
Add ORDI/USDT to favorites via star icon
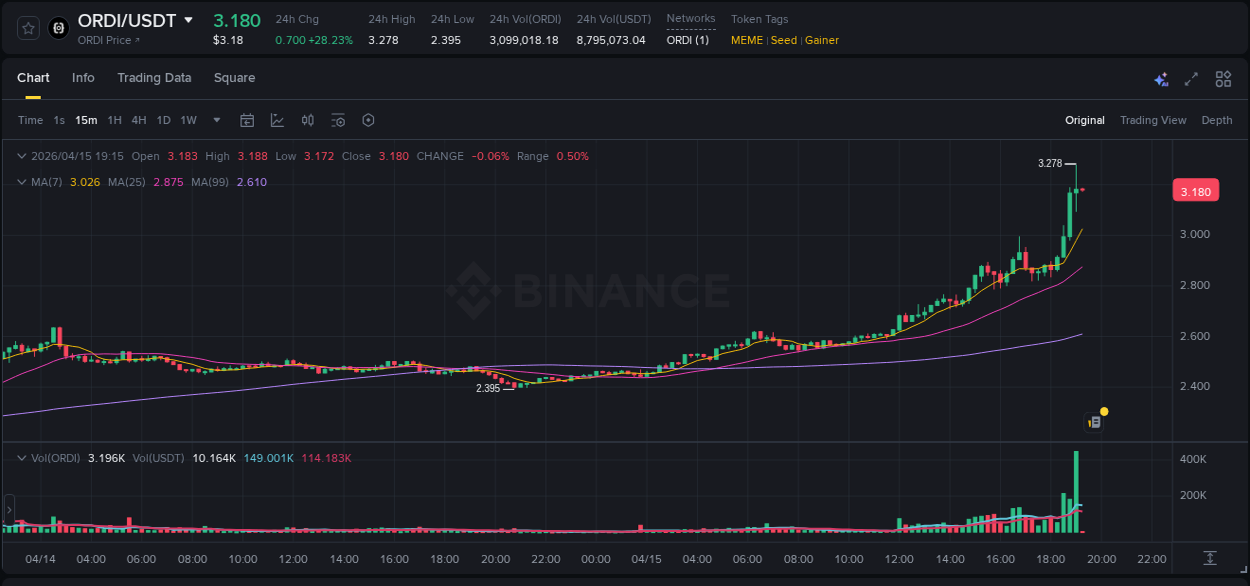[27, 27]
